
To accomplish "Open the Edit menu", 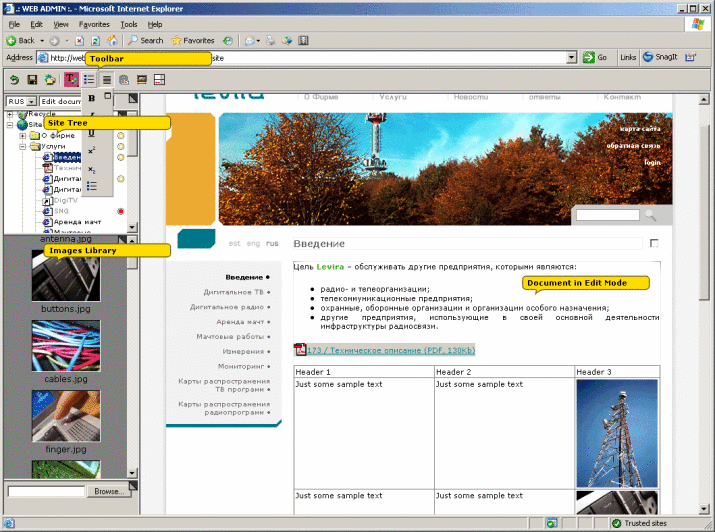I will [x=36, y=25].
